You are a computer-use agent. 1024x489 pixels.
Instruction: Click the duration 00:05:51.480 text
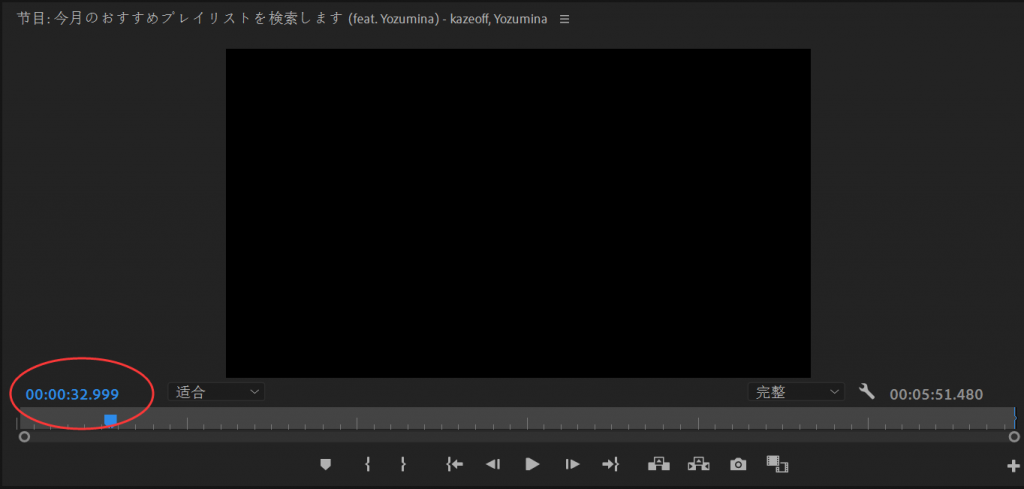(x=936, y=394)
